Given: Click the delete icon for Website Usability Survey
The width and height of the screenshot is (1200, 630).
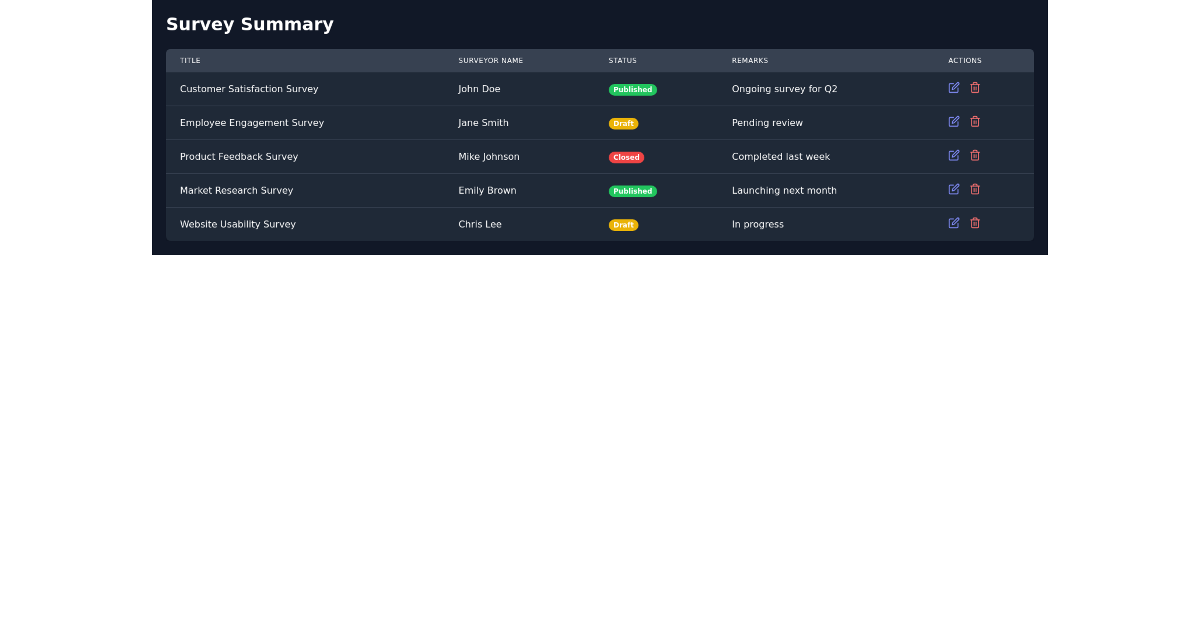Looking at the screenshot, I should click(975, 223).
